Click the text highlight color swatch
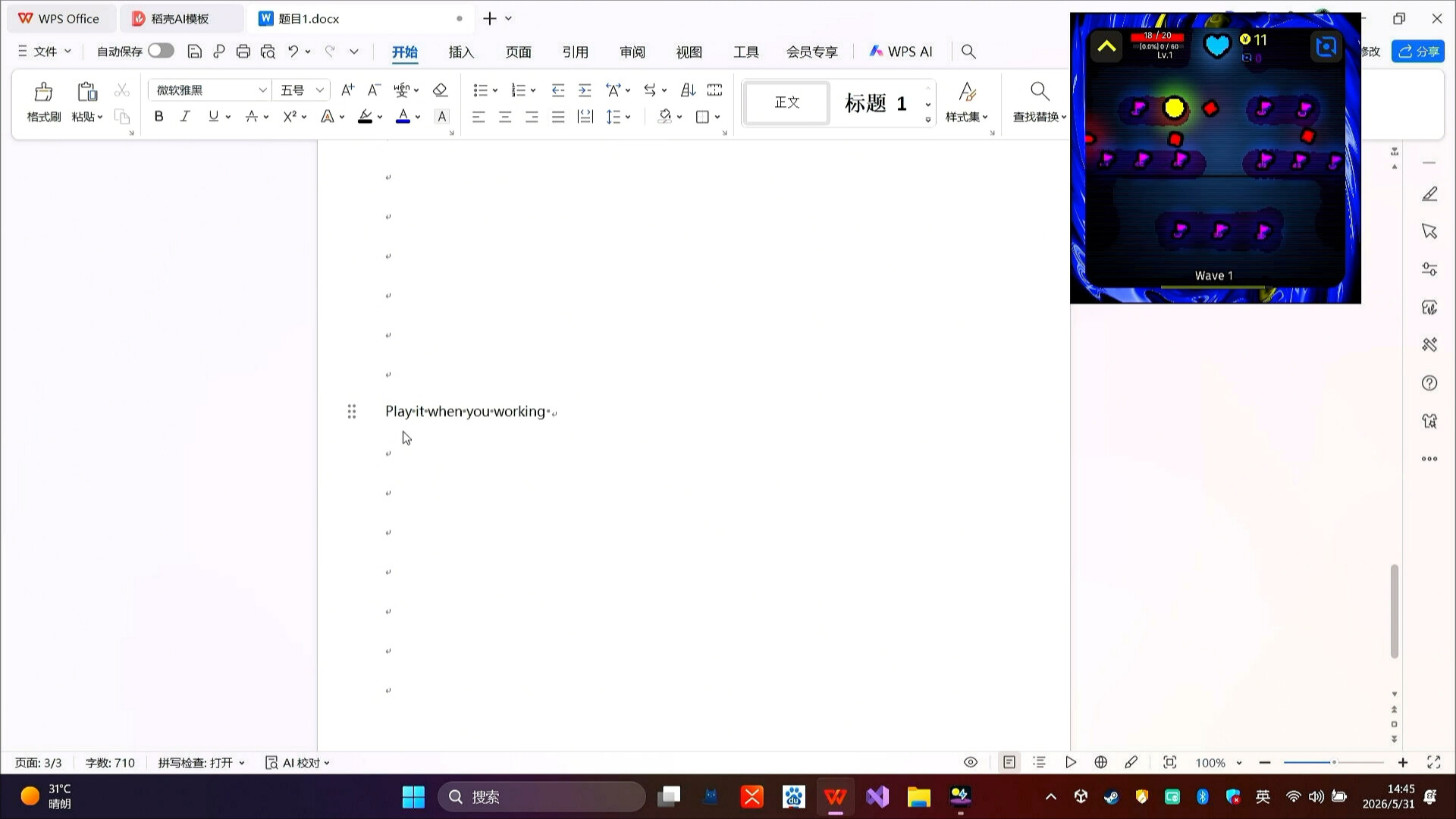 click(366, 117)
